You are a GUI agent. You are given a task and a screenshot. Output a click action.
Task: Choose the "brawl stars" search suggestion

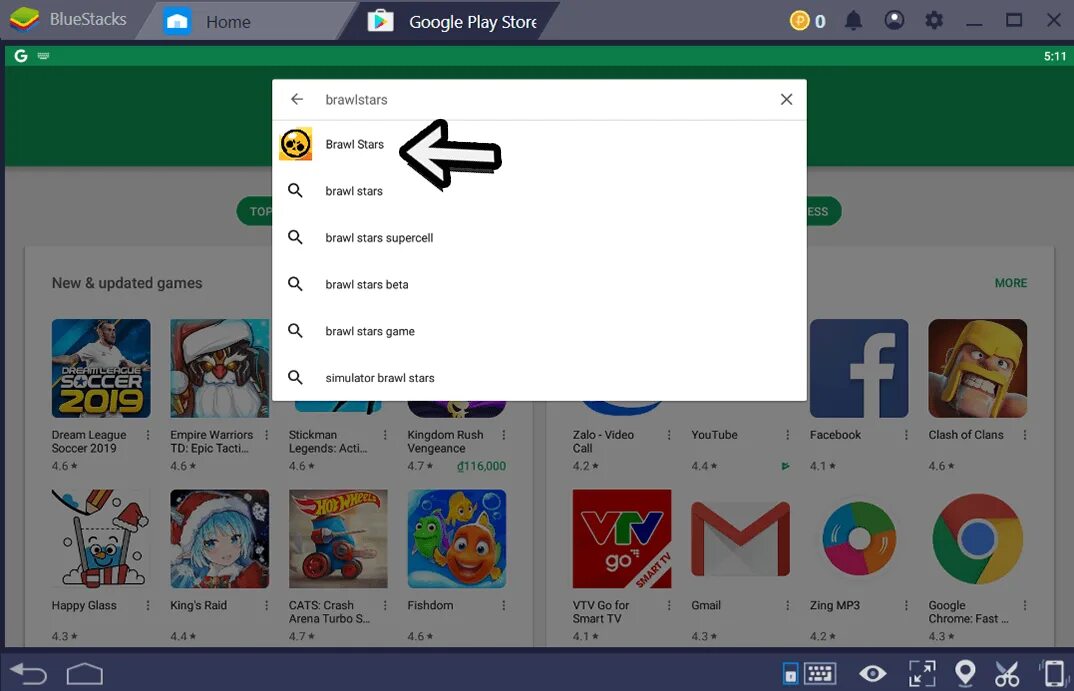point(539,191)
